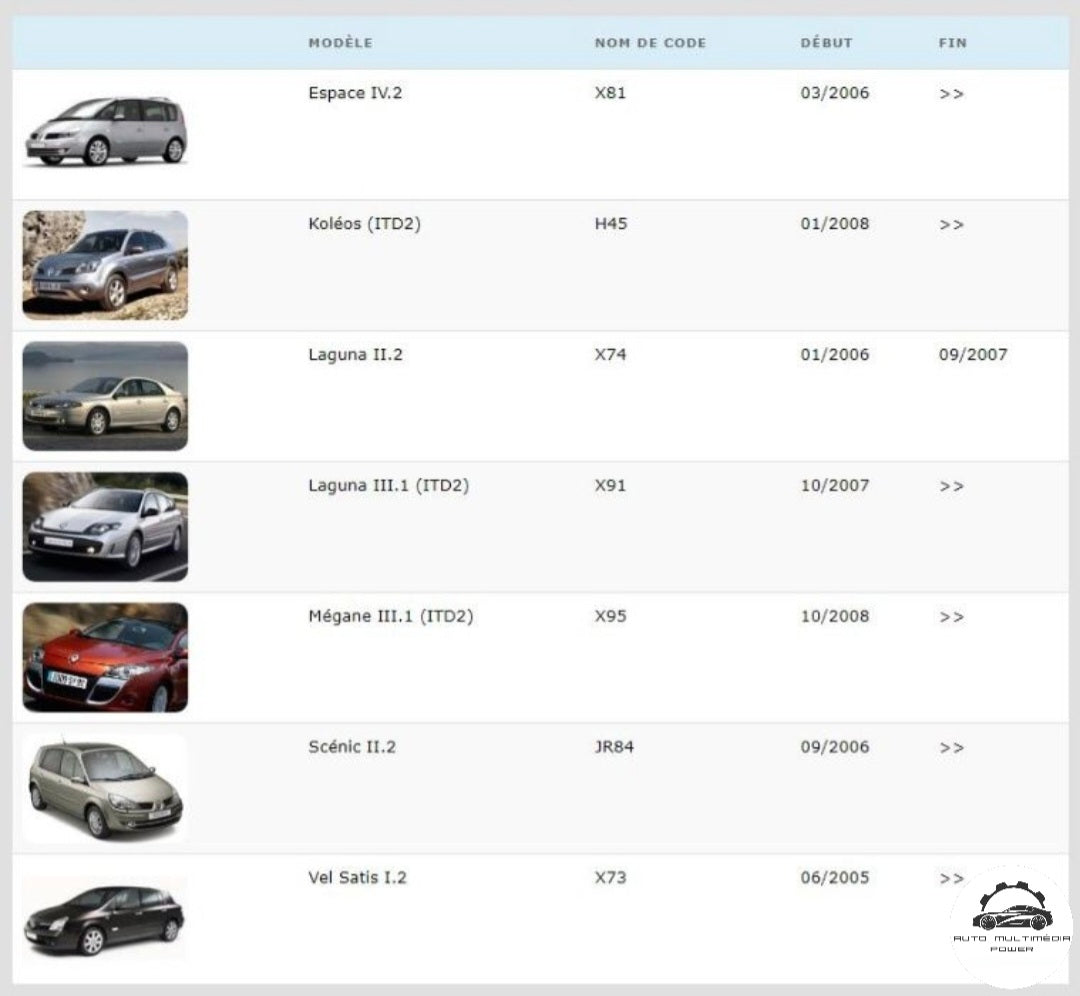Click the FIN column heading
The image size is (1080, 996).
click(x=951, y=42)
